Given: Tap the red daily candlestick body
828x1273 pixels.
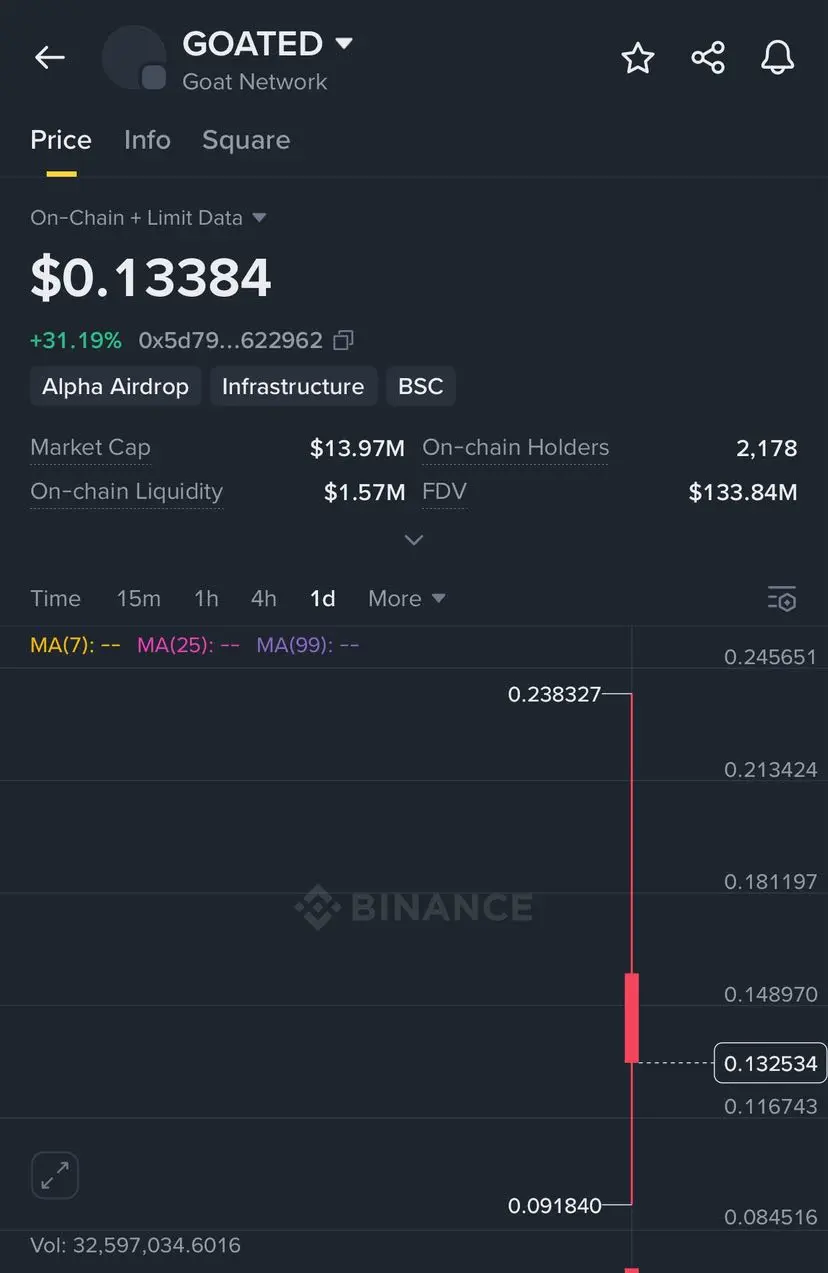Looking at the screenshot, I should tap(632, 1017).
